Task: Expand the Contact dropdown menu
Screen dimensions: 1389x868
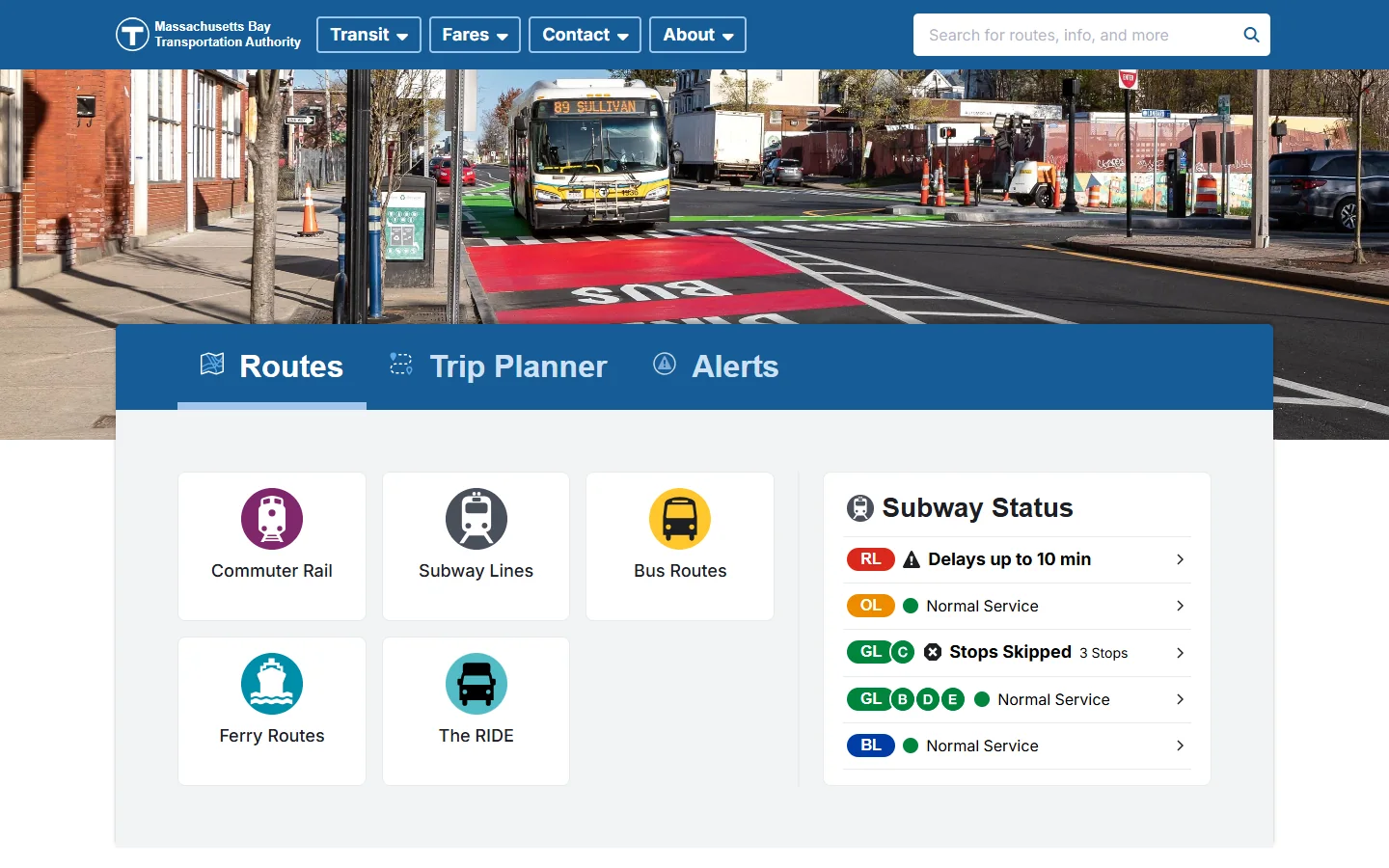Action: (x=585, y=35)
